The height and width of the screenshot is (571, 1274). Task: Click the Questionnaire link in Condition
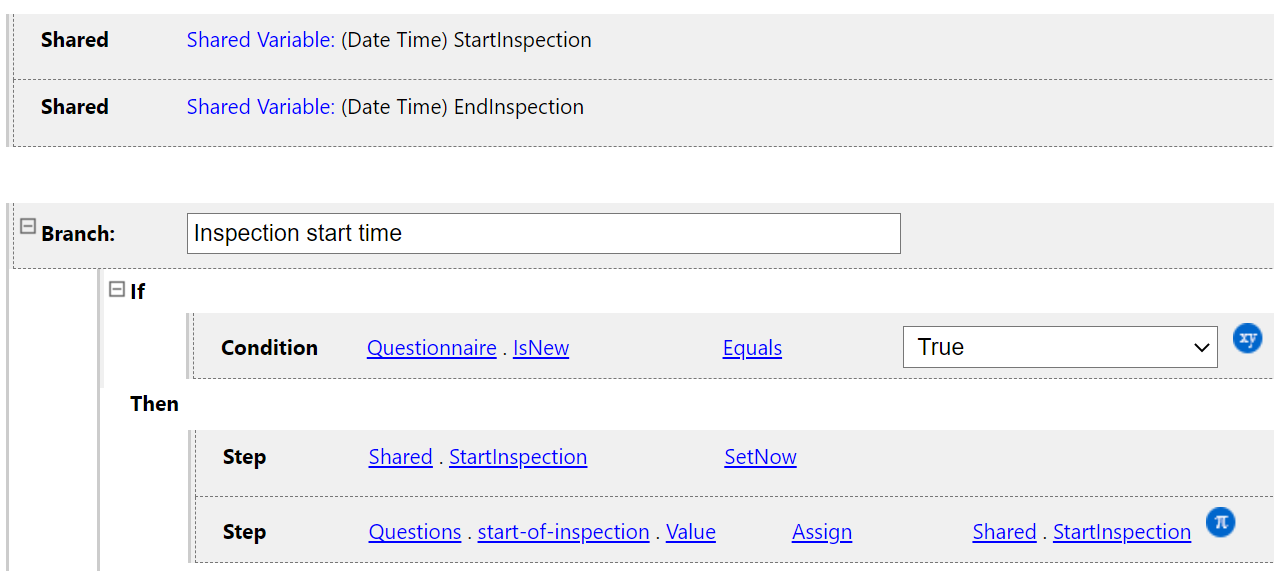click(x=431, y=348)
